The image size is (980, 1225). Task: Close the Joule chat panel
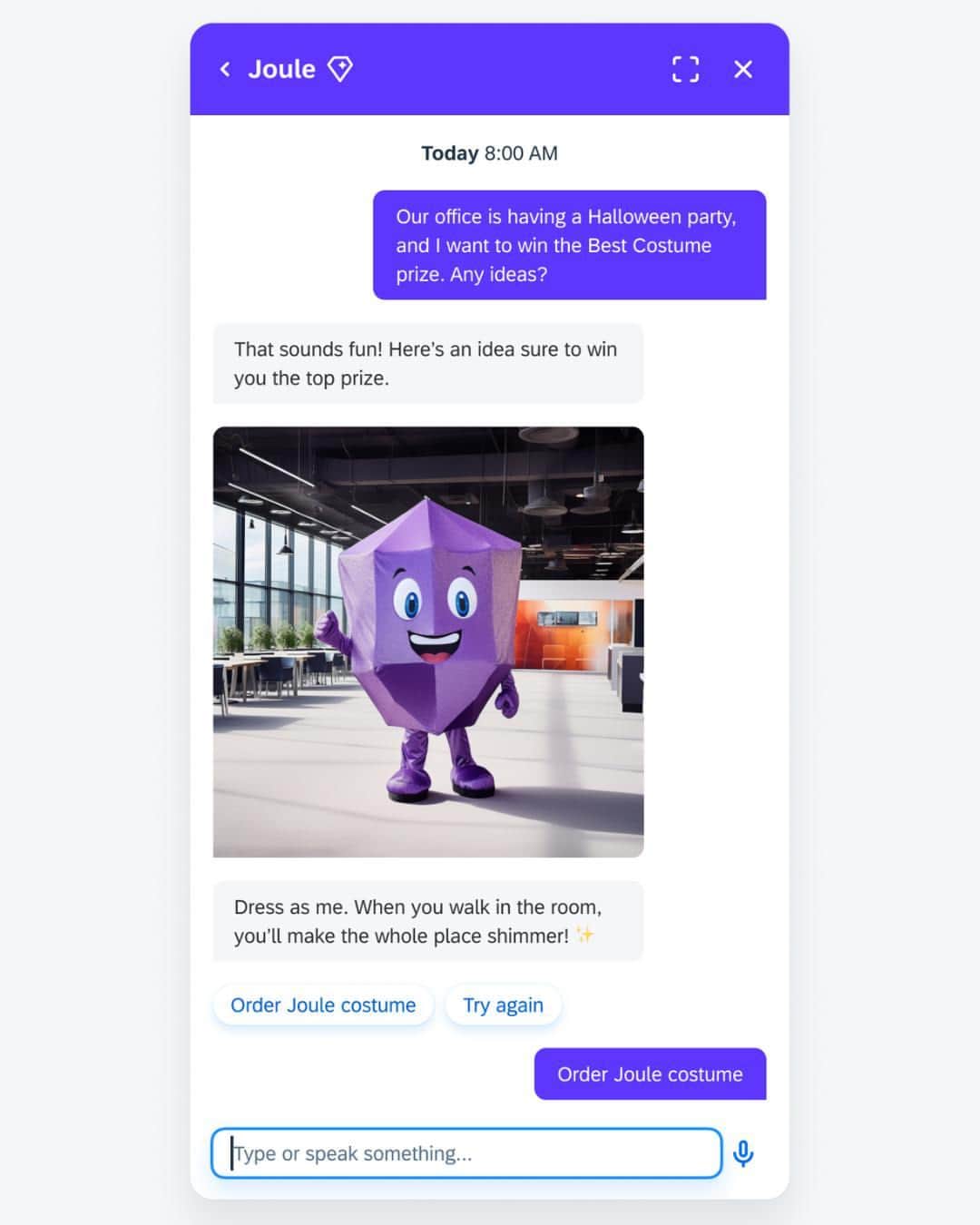[743, 69]
